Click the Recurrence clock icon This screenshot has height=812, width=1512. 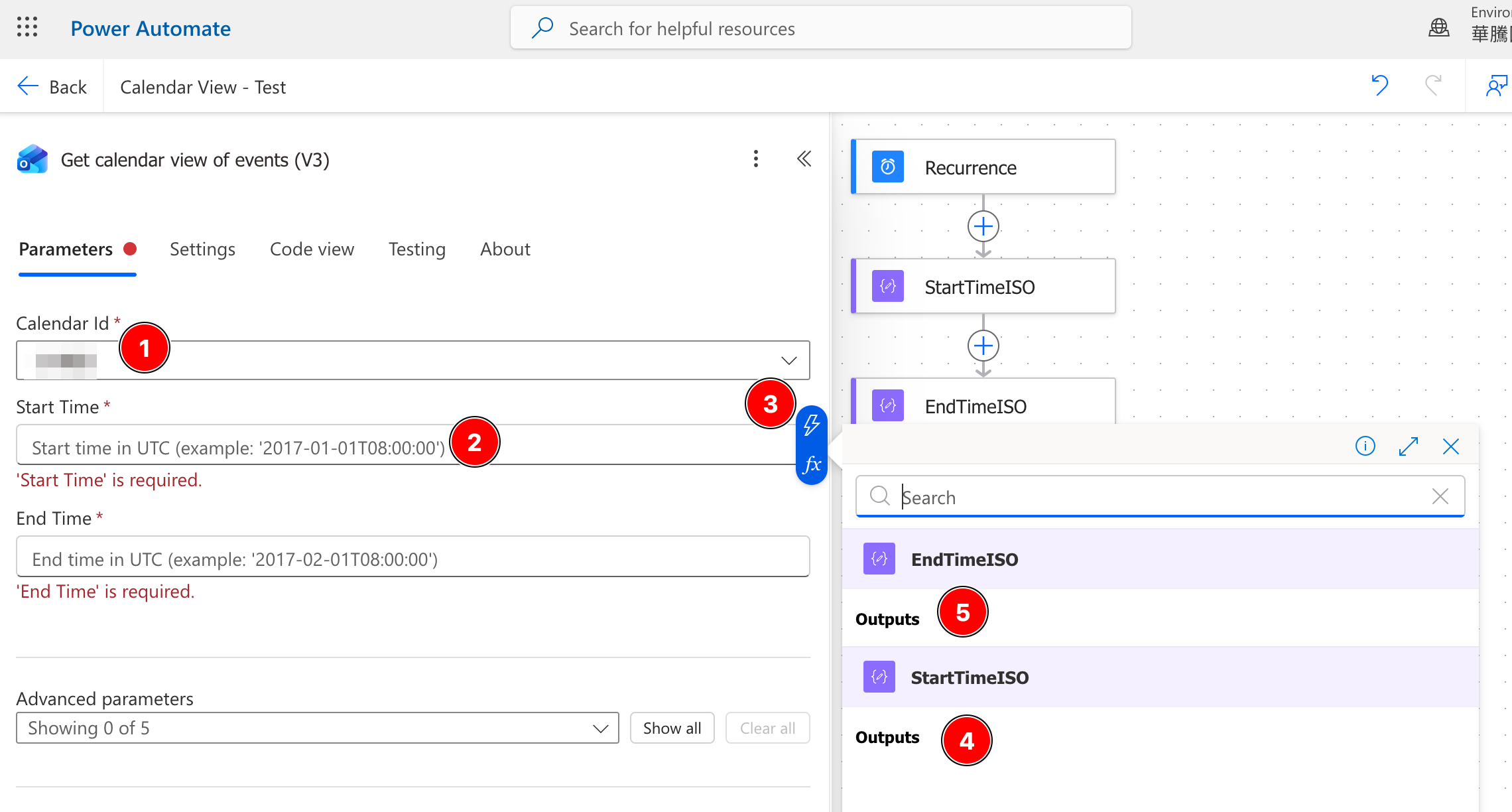click(x=887, y=167)
